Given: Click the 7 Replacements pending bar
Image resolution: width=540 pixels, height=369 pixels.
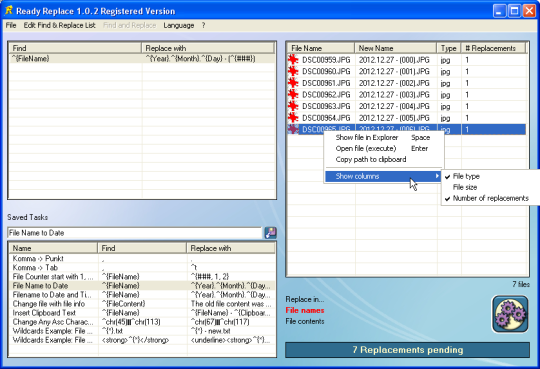Looking at the screenshot, I should (407, 350).
